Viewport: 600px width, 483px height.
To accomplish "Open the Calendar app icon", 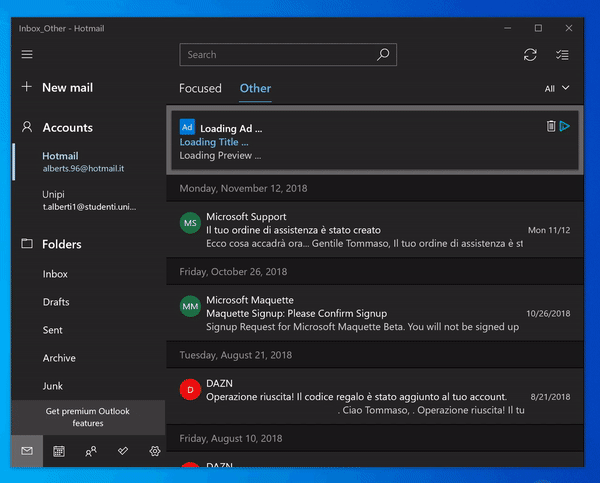I will click(59, 451).
